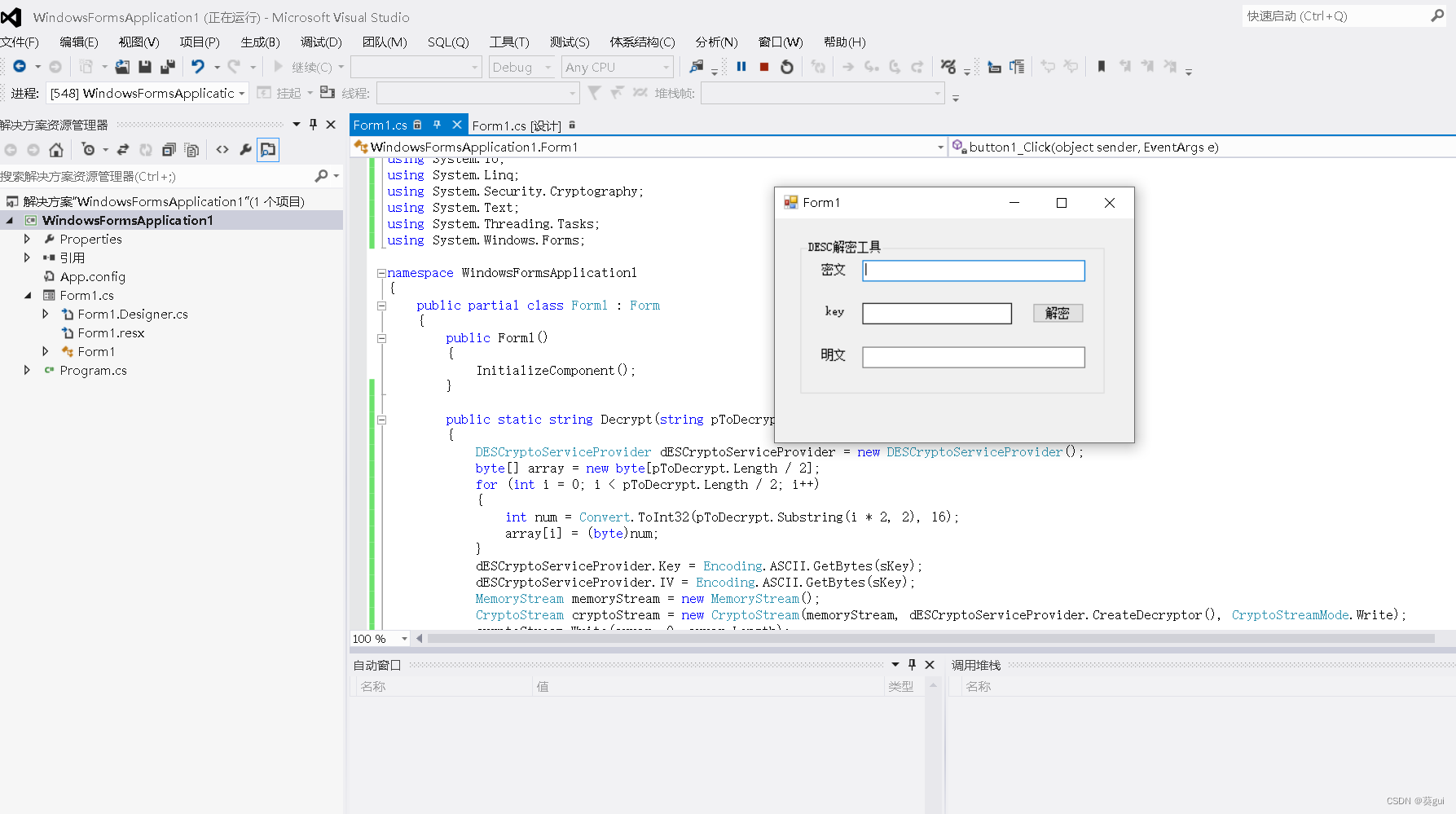Click the View Code icon in Solution Explorer
Screen dimensions: 1456x814
[x=222, y=150]
